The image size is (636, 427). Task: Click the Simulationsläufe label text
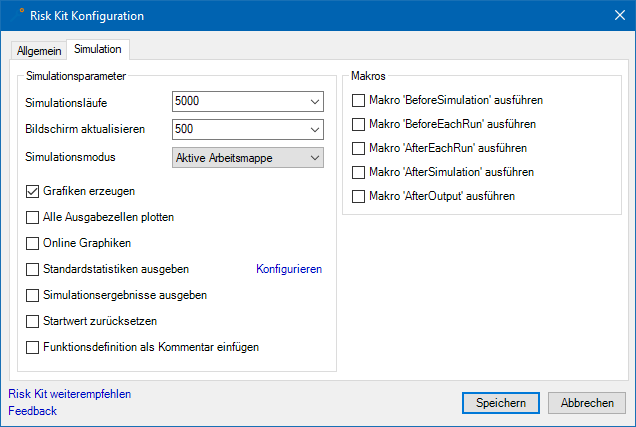click(66, 103)
